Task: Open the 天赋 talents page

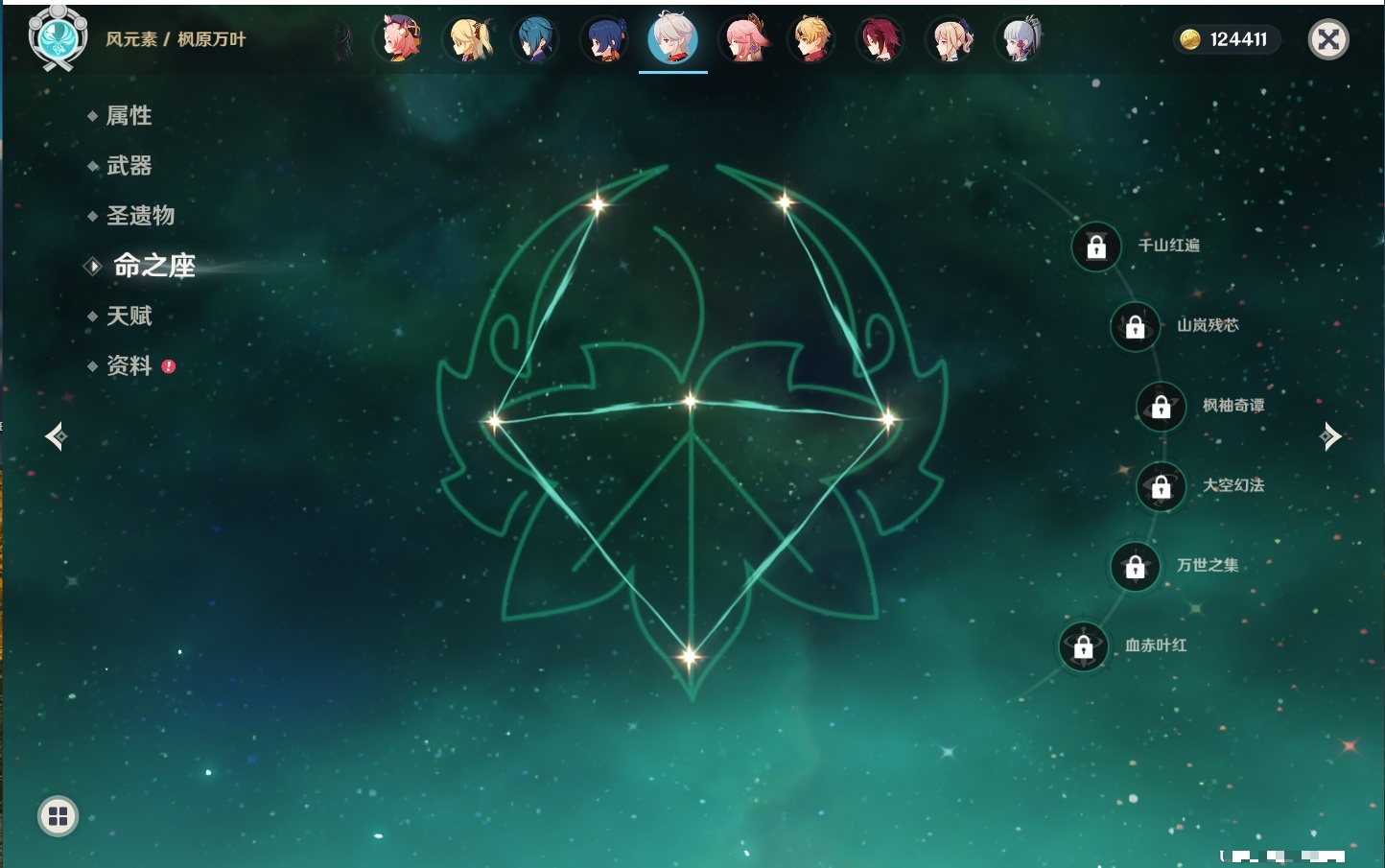Action: coord(129,316)
